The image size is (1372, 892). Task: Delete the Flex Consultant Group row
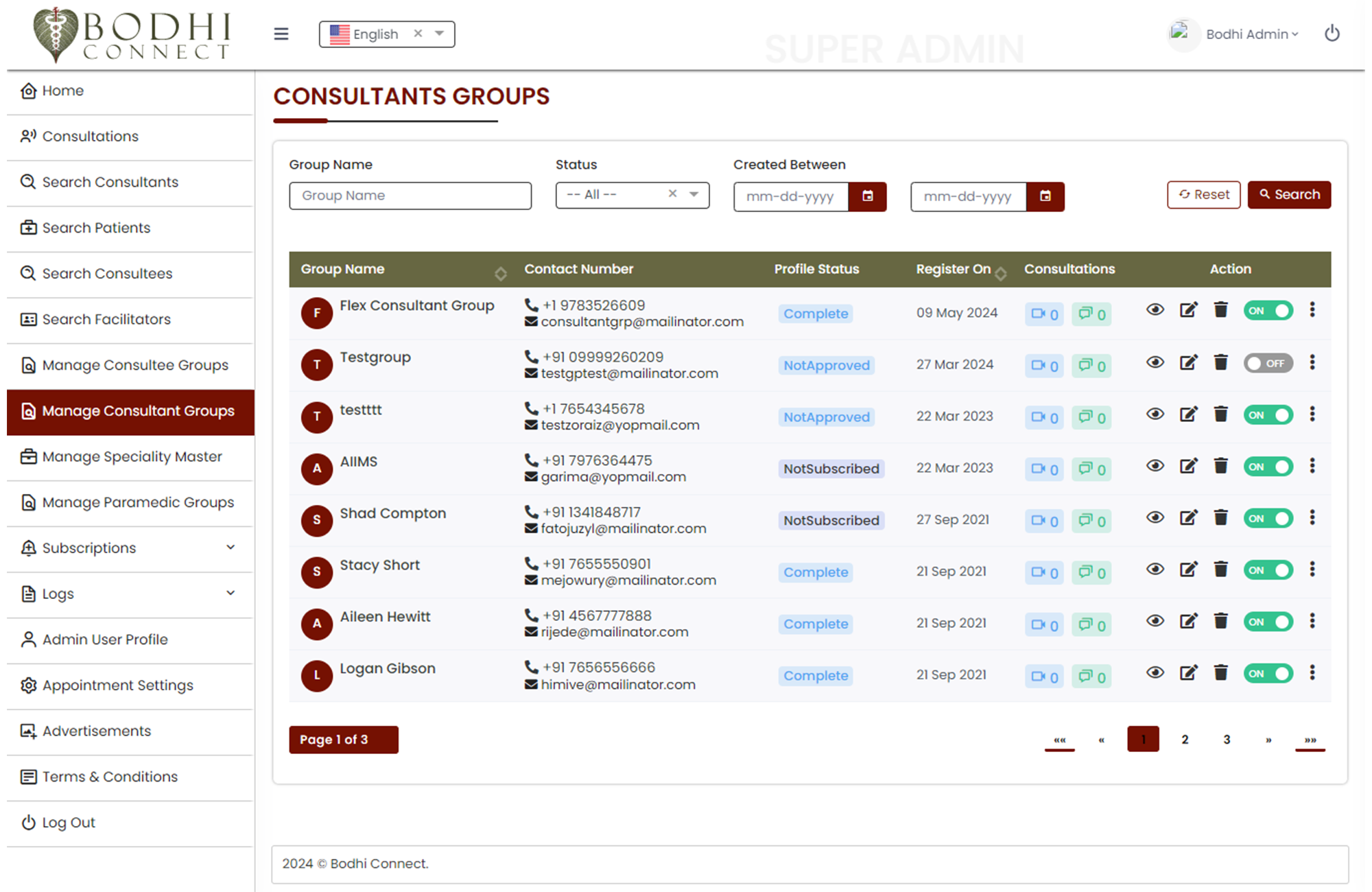(1220, 310)
